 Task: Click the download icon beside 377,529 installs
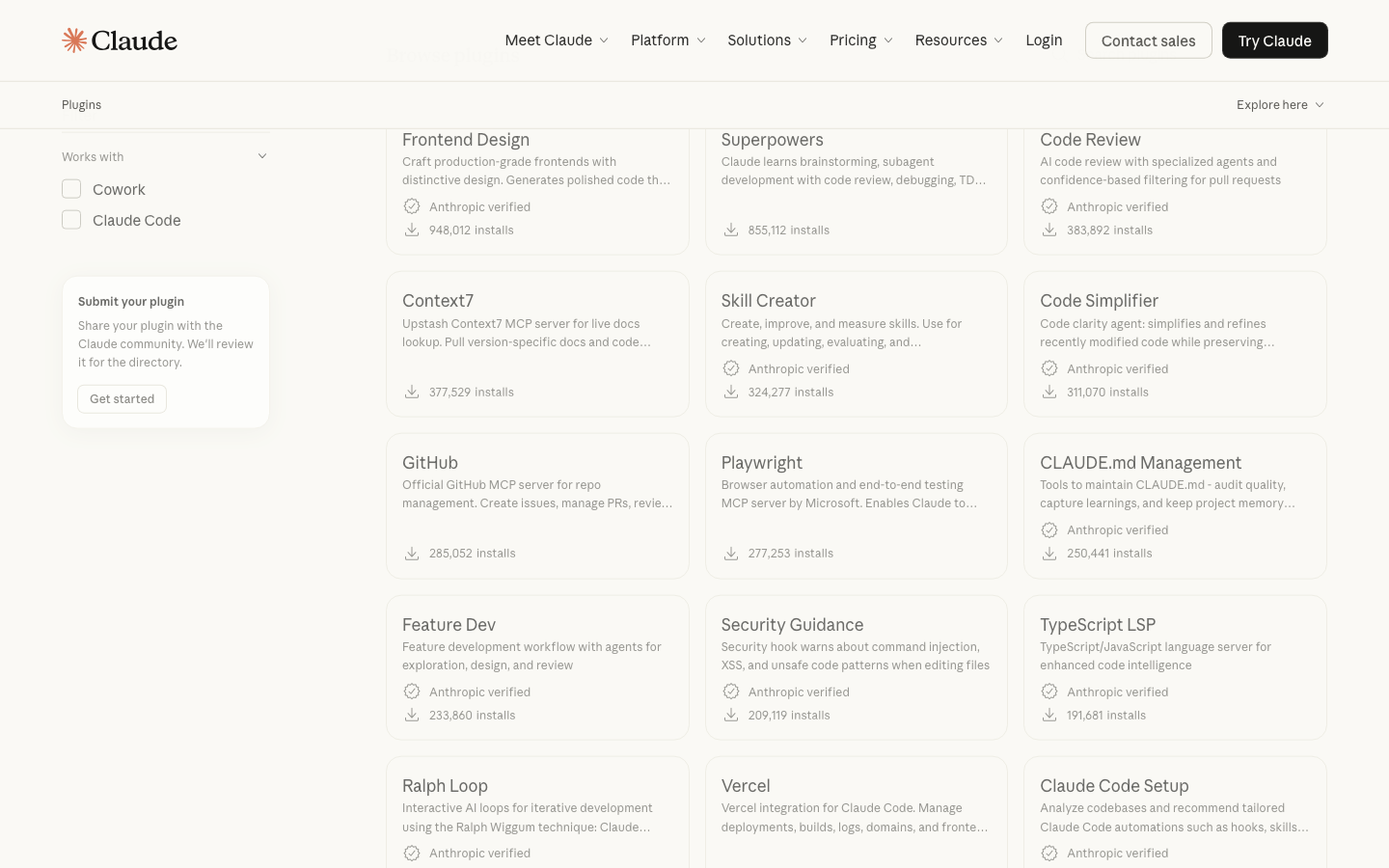412,392
